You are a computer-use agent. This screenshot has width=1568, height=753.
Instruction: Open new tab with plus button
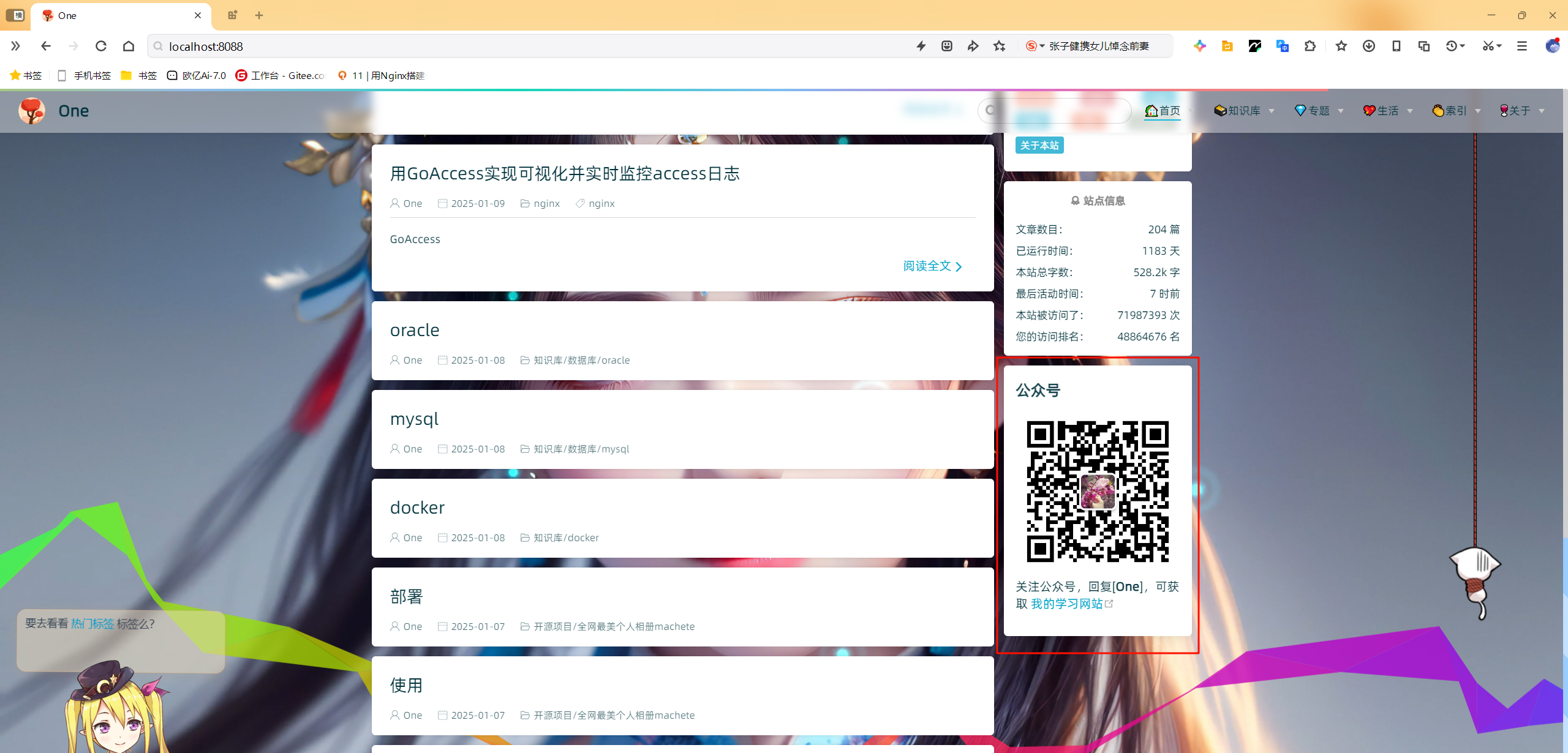pyautogui.click(x=259, y=15)
